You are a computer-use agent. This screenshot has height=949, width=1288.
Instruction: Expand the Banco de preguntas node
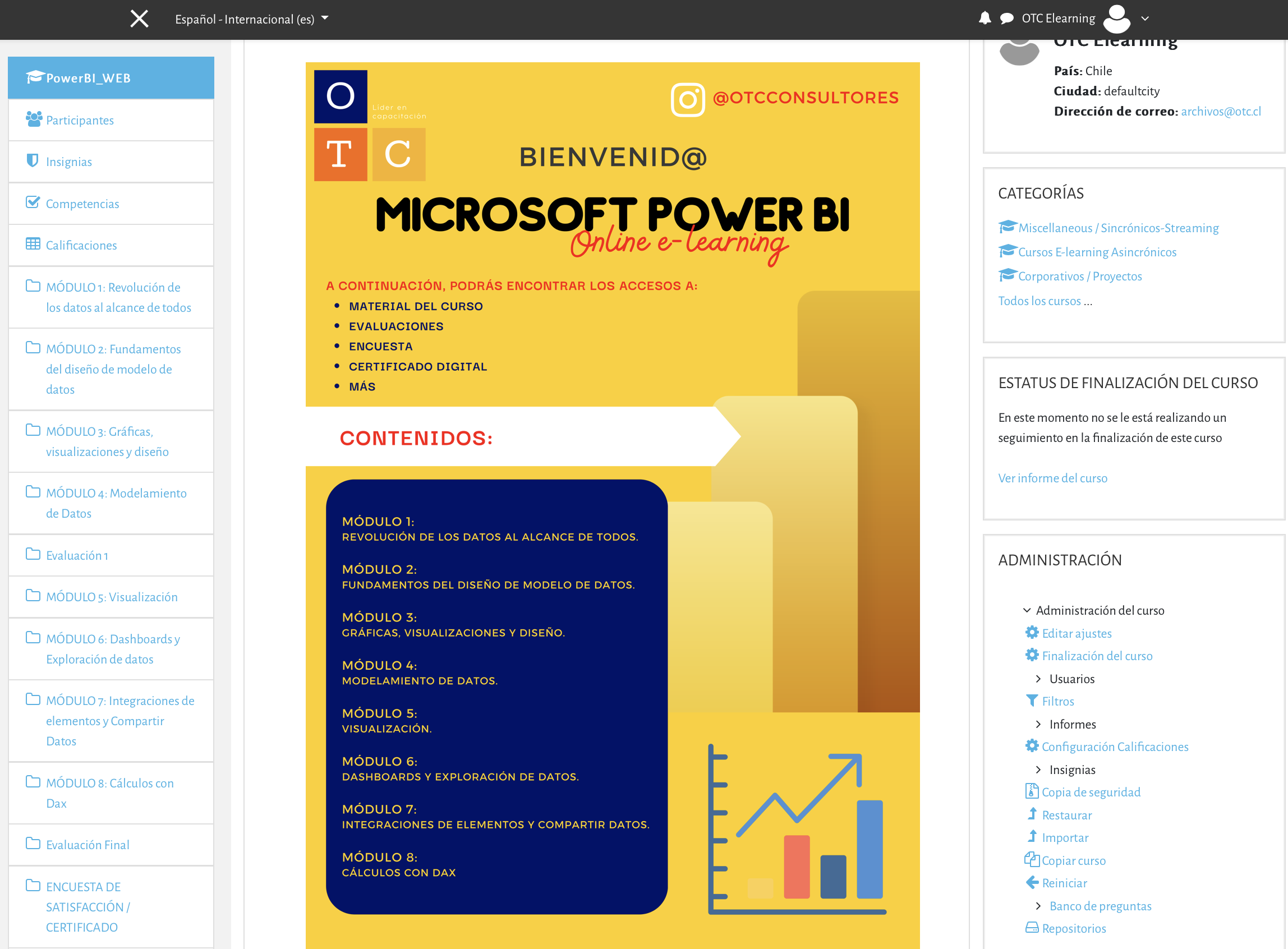click(x=1038, y=906)
